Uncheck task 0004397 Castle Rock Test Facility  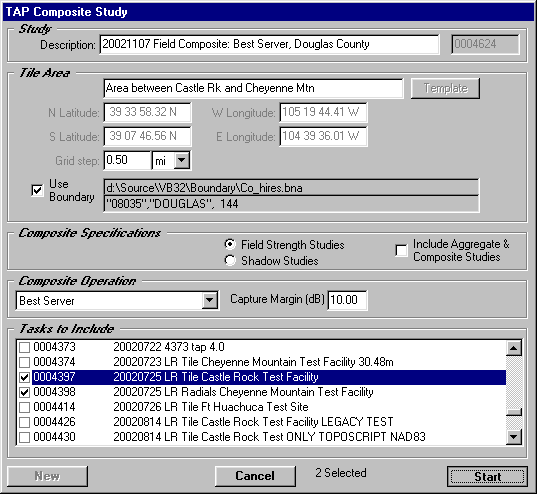(24, 377)
